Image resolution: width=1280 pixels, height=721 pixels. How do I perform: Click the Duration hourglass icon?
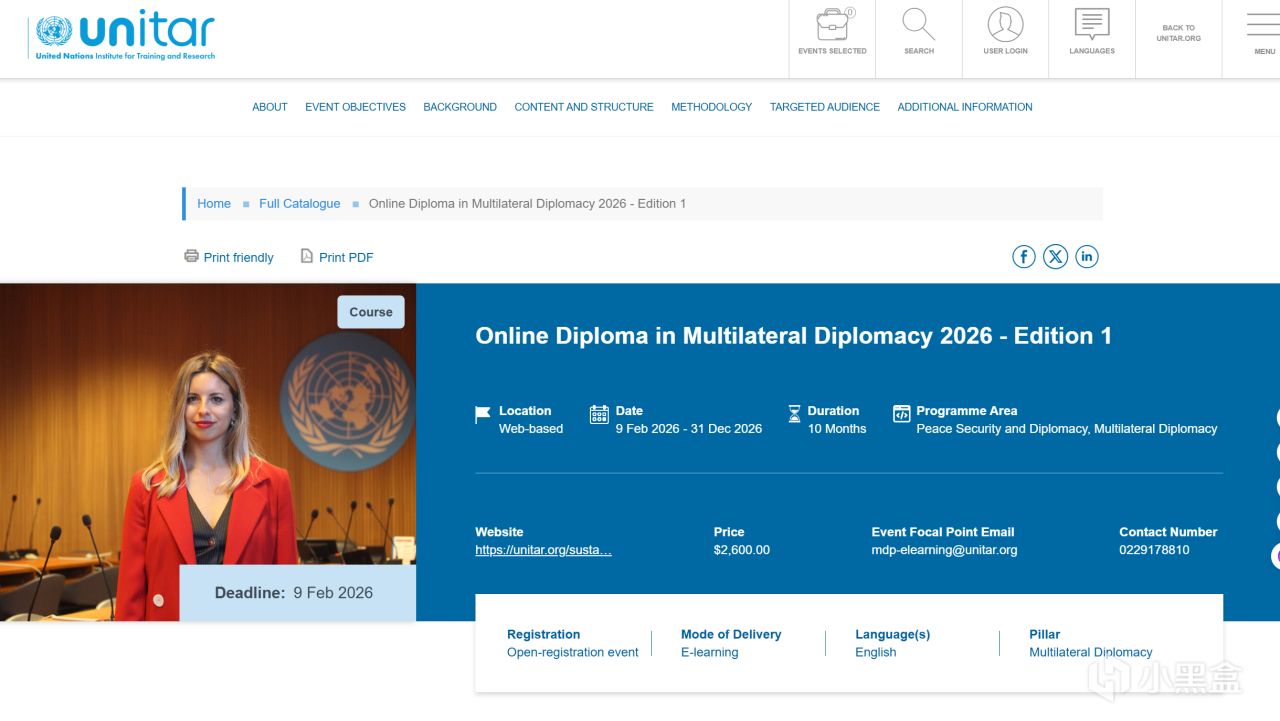point(794,414)
